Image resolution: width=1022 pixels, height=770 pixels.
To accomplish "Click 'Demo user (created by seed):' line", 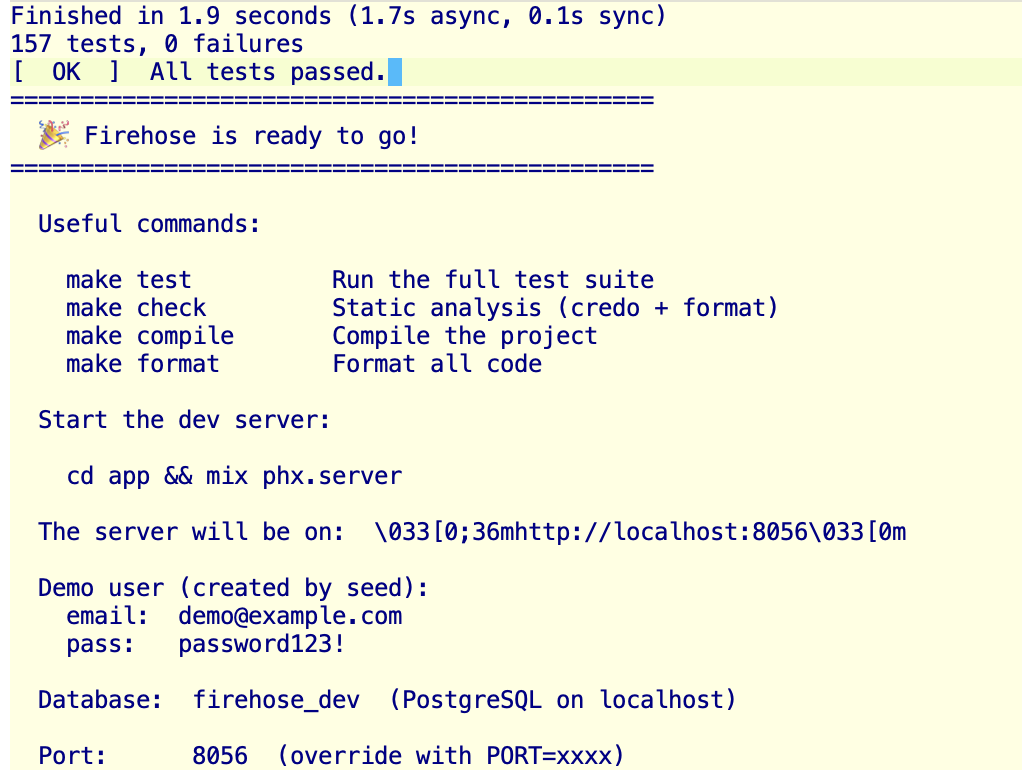I will (233, 588).
